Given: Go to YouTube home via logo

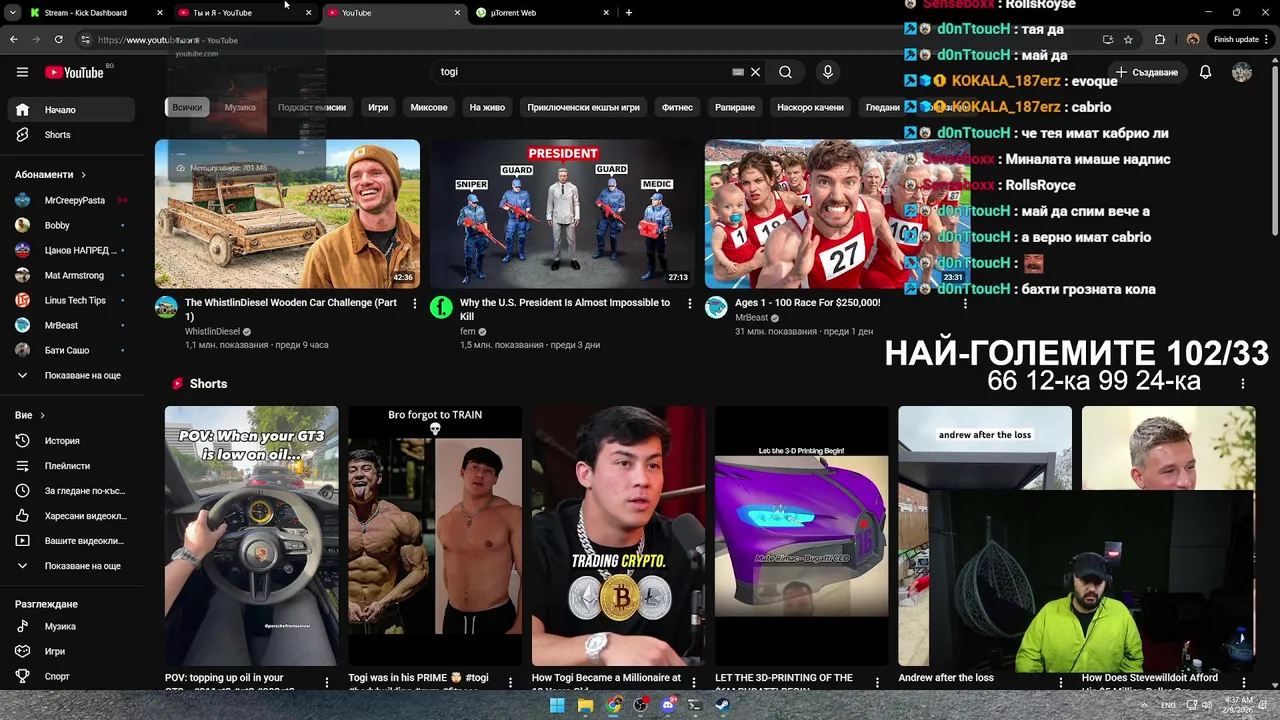Looking at the screenshot, I should [x=74, y=72].
